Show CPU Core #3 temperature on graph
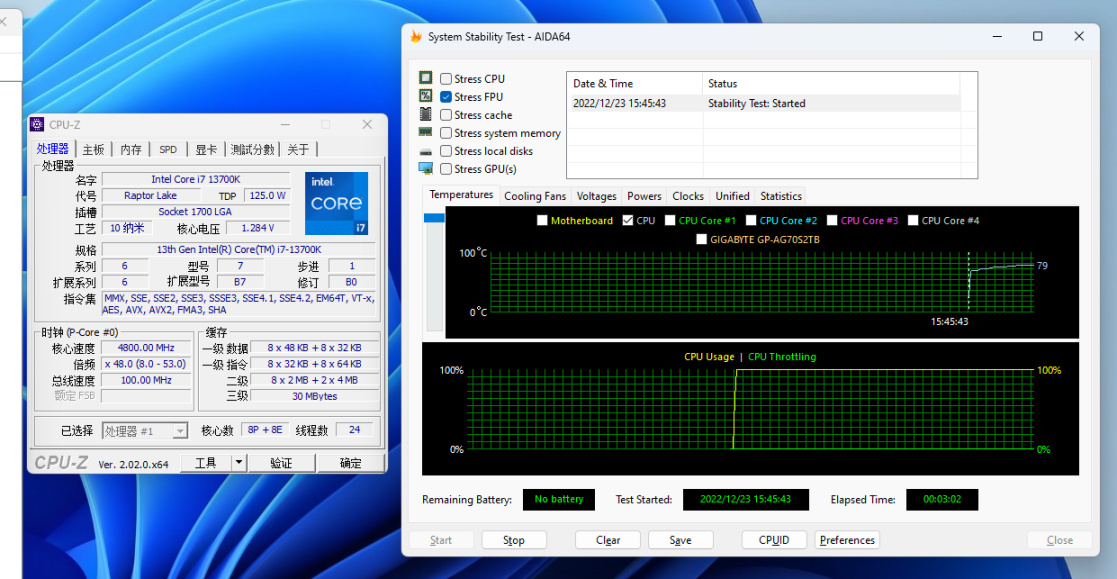Image resolution: width=1117 pixels, height=579 pixels. click(831, 221)
